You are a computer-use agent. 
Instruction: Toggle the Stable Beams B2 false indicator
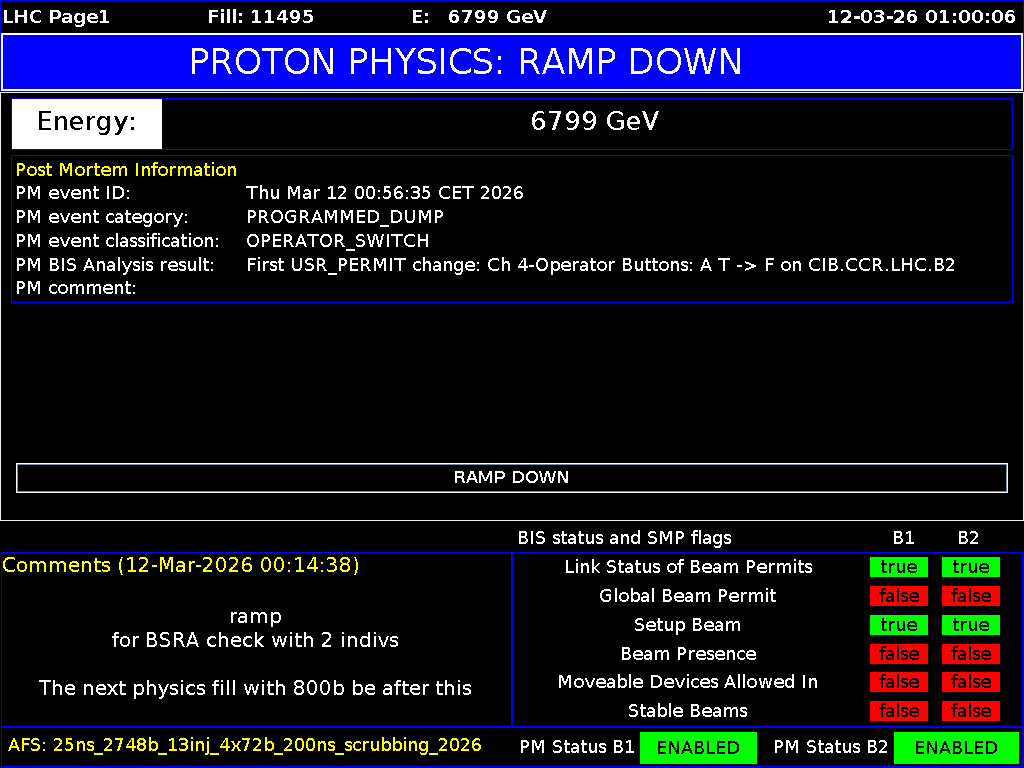969,711
